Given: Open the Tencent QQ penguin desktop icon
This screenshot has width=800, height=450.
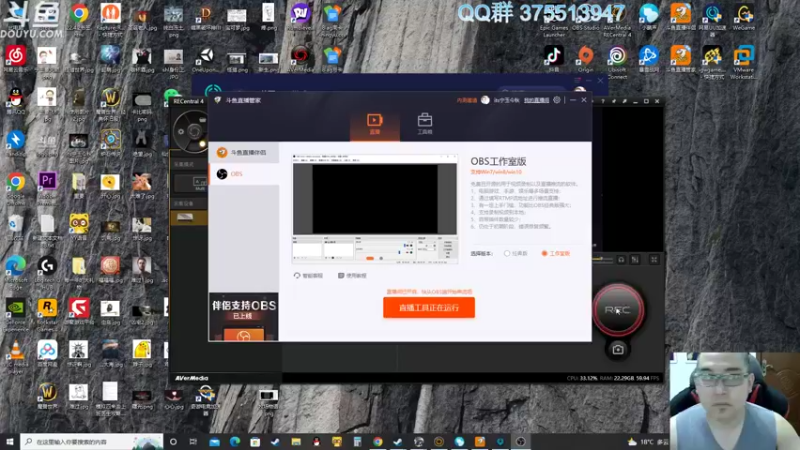Looking at the screenshot, I should (16, 101).
